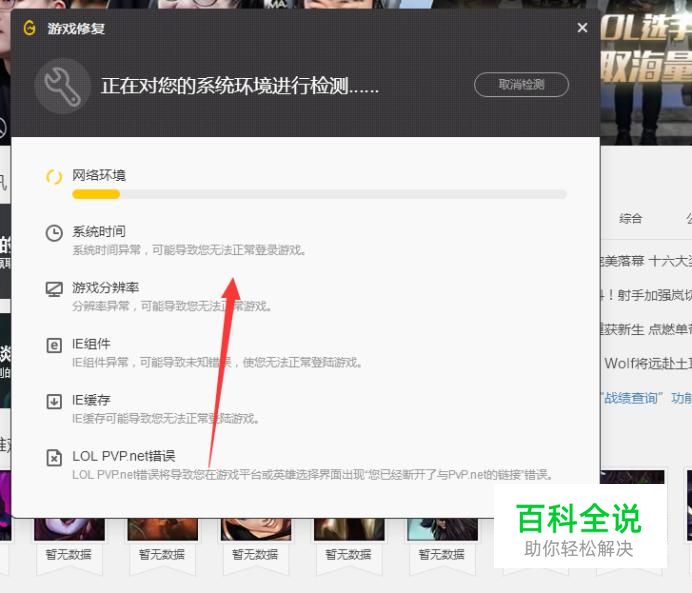The height and width of the screenshot is (593, 692).
Task: Click the wrench repair icon
Action: pos(63,86)
